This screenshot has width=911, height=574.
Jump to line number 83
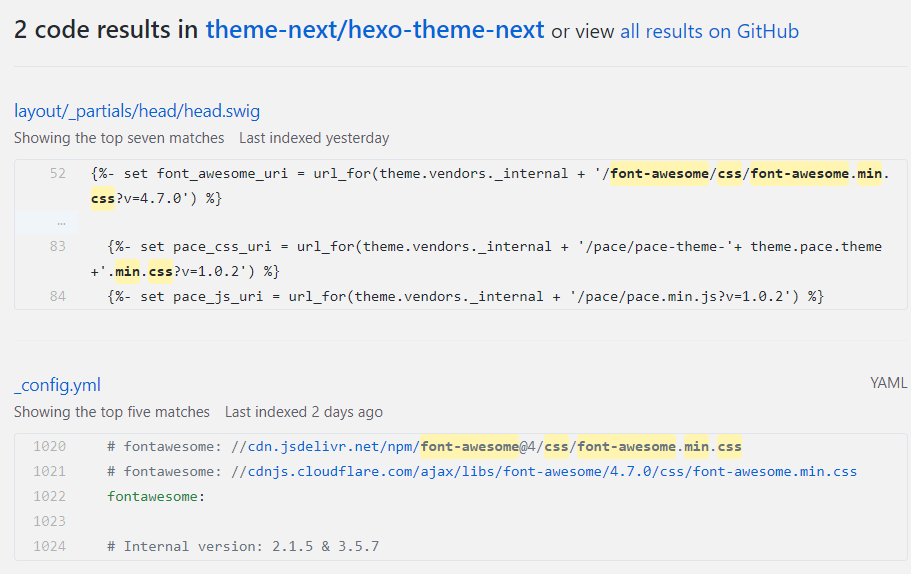click(57, 246)
